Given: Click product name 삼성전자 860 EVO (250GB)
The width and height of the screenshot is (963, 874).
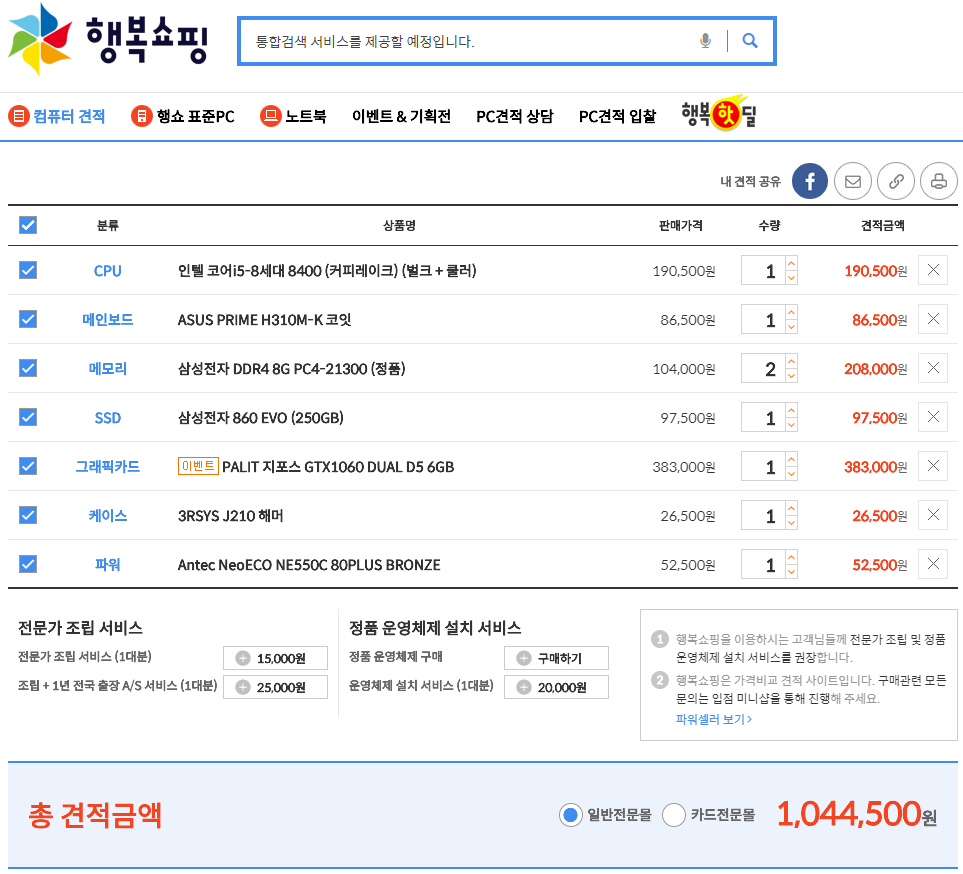Looking at the screenshot, I should pos(260,418).
